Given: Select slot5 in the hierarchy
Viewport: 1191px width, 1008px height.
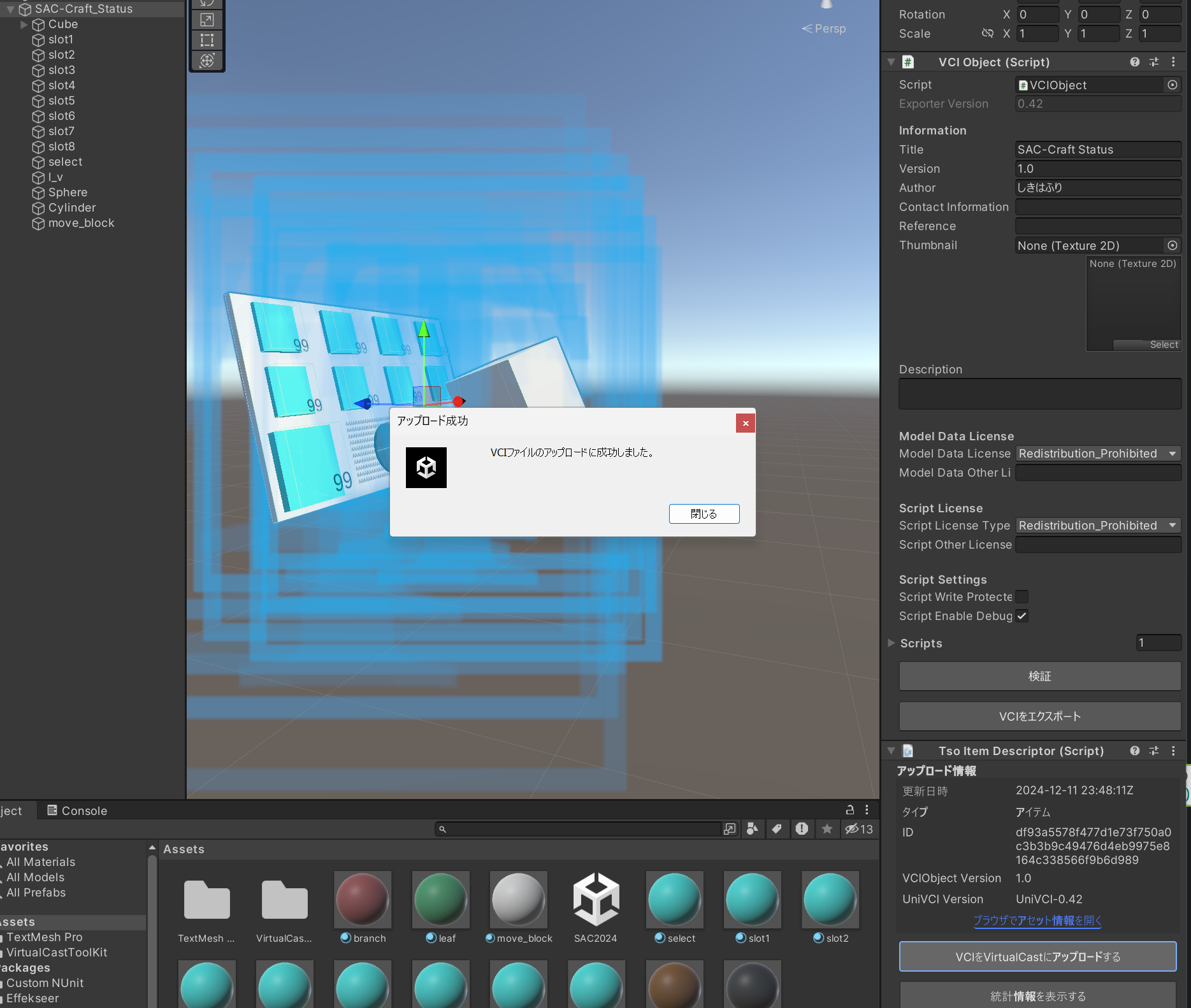Looking at the screenshot, I should pyautogui.click(x=61, y=101).
